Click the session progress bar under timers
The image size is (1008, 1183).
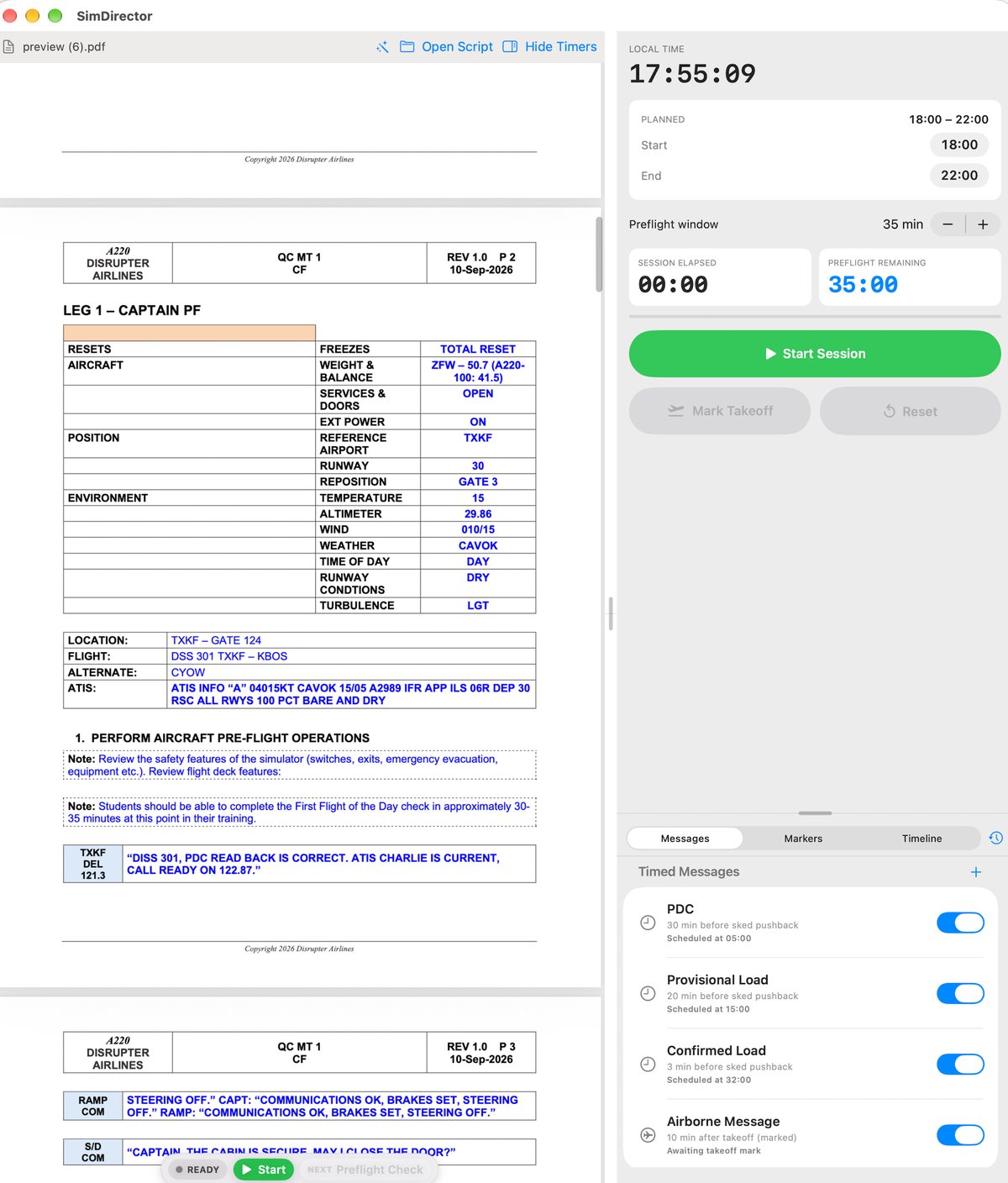coord(815,317)
